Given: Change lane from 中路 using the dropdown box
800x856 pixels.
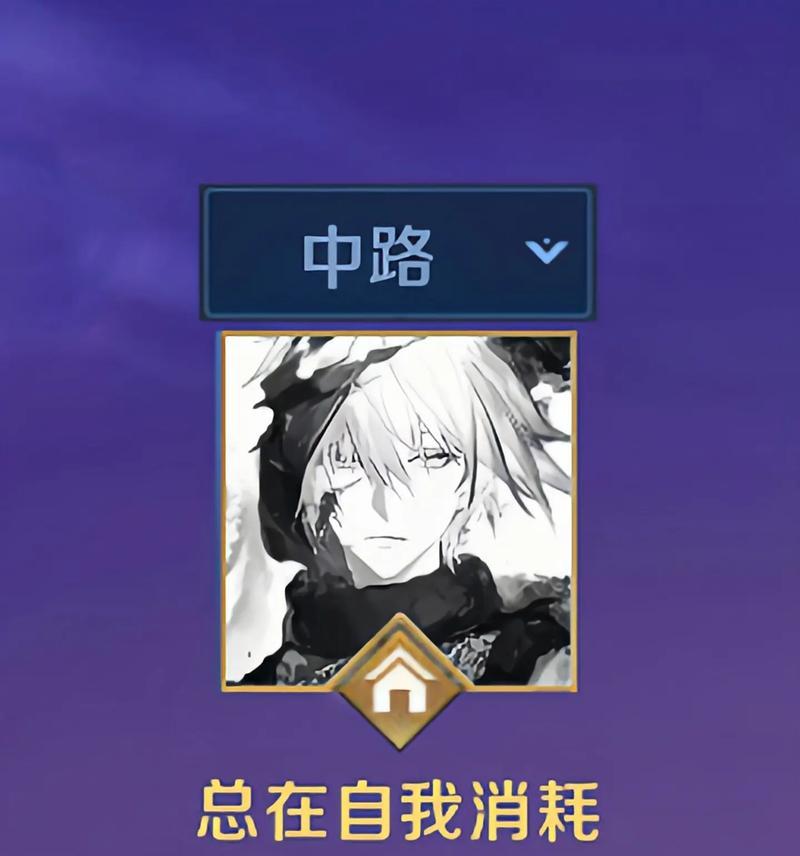Looking at the screenshot, I should [398, 252].
